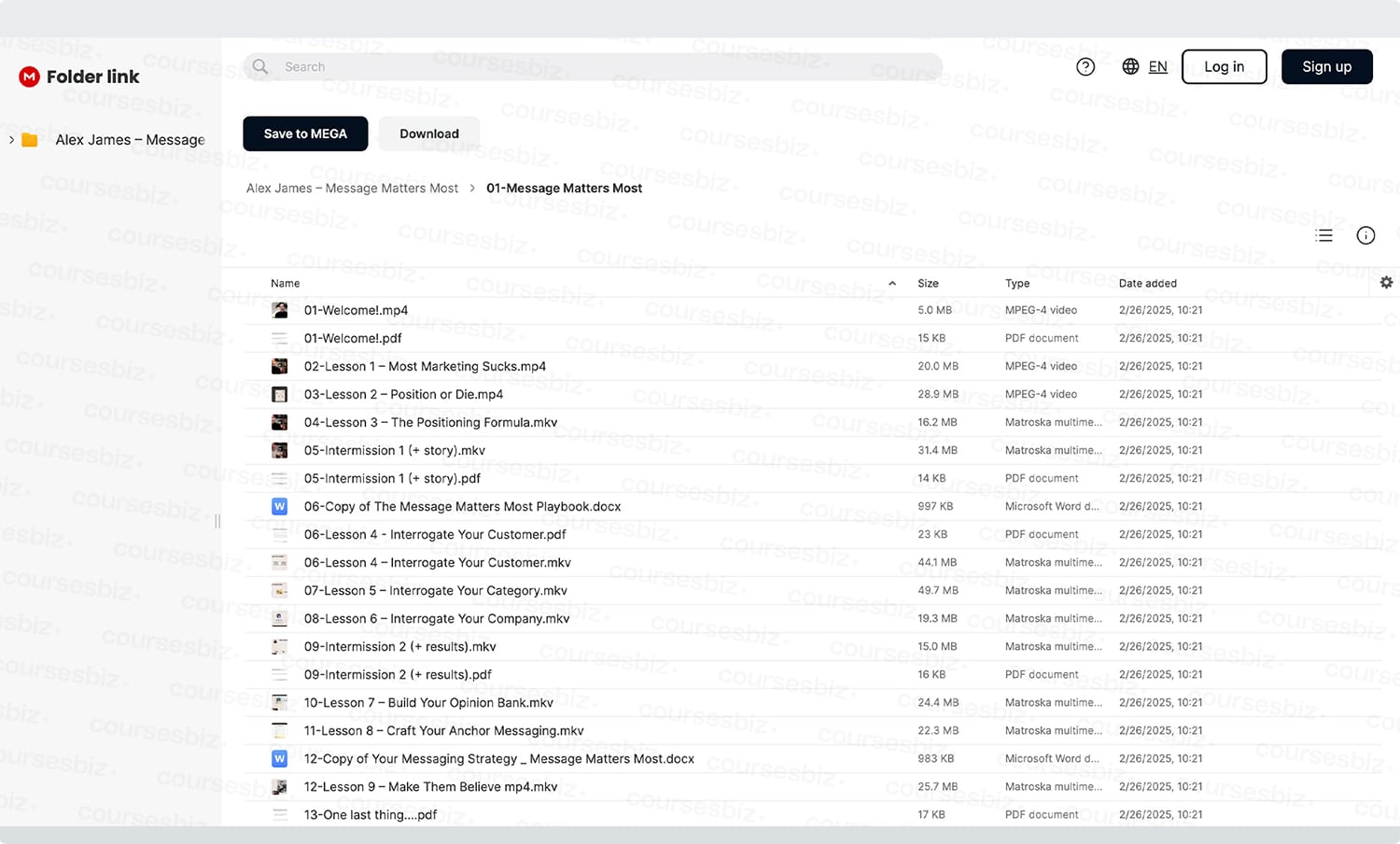Click thumbnail of 03-Lesson 2 Position or Die
This screenshot has height=844, width=1400.
tap(279, 394)
